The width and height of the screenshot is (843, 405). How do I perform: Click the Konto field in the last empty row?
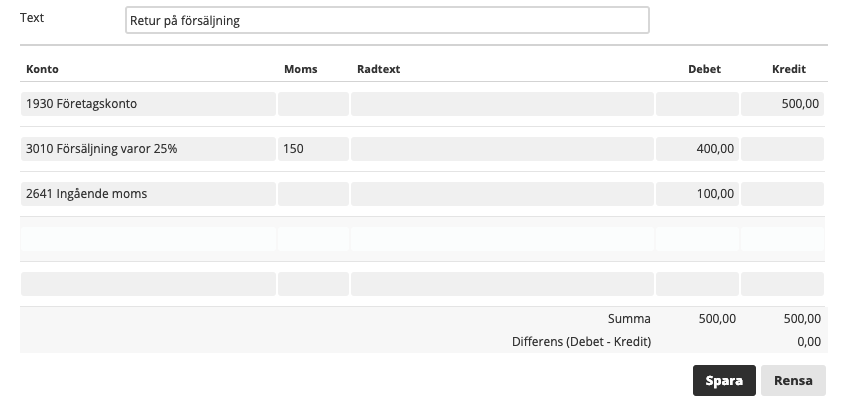(148, 284)
